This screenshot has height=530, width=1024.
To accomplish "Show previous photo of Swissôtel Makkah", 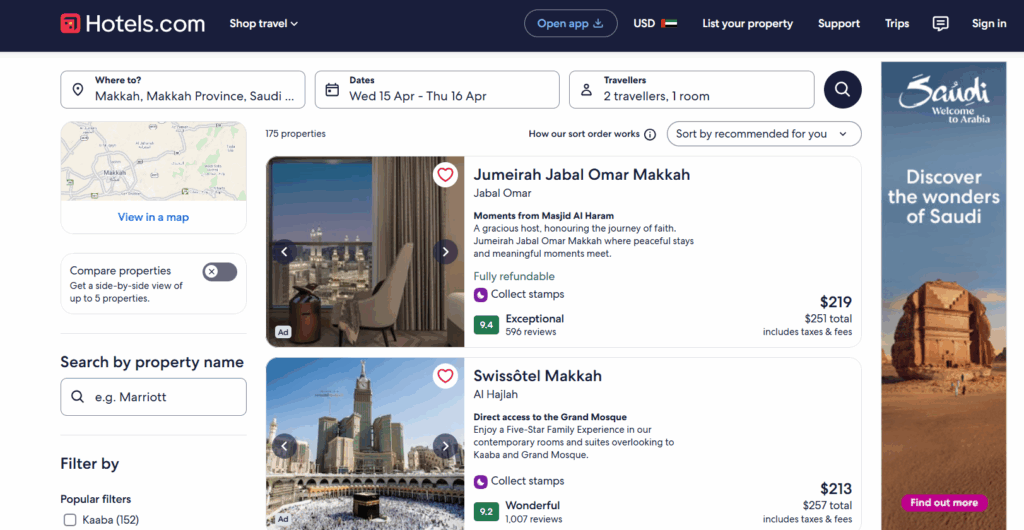I will point(285,446).
